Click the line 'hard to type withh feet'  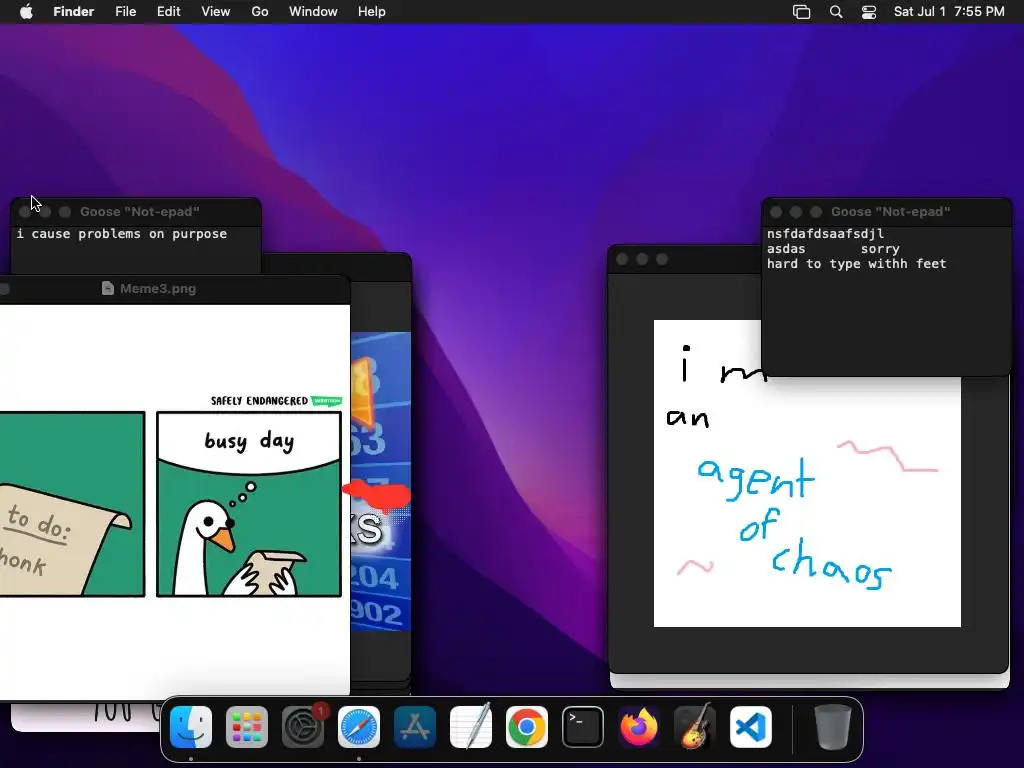856,264
